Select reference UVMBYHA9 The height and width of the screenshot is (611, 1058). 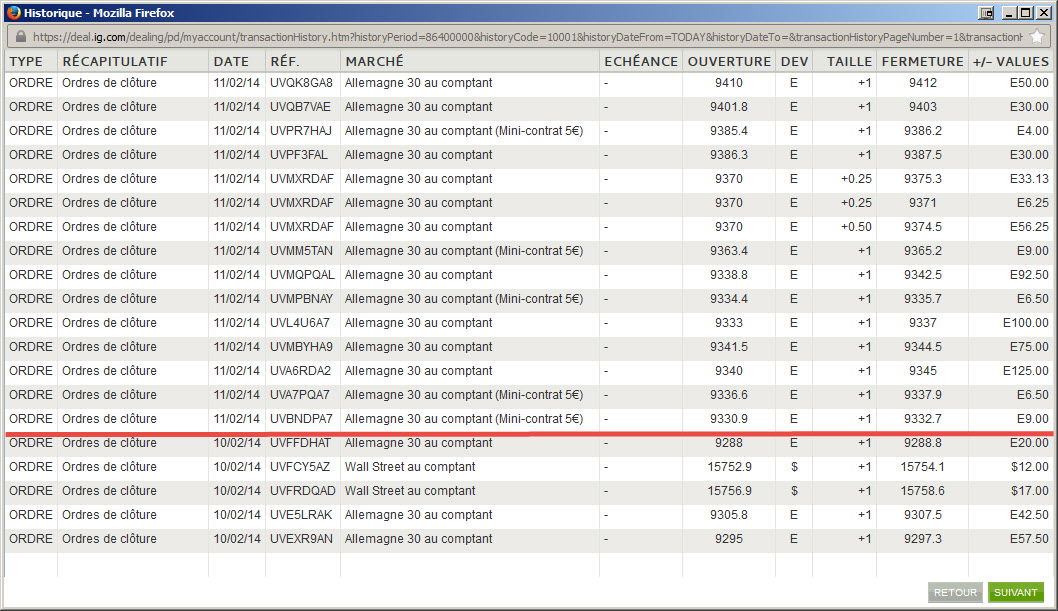302,347
